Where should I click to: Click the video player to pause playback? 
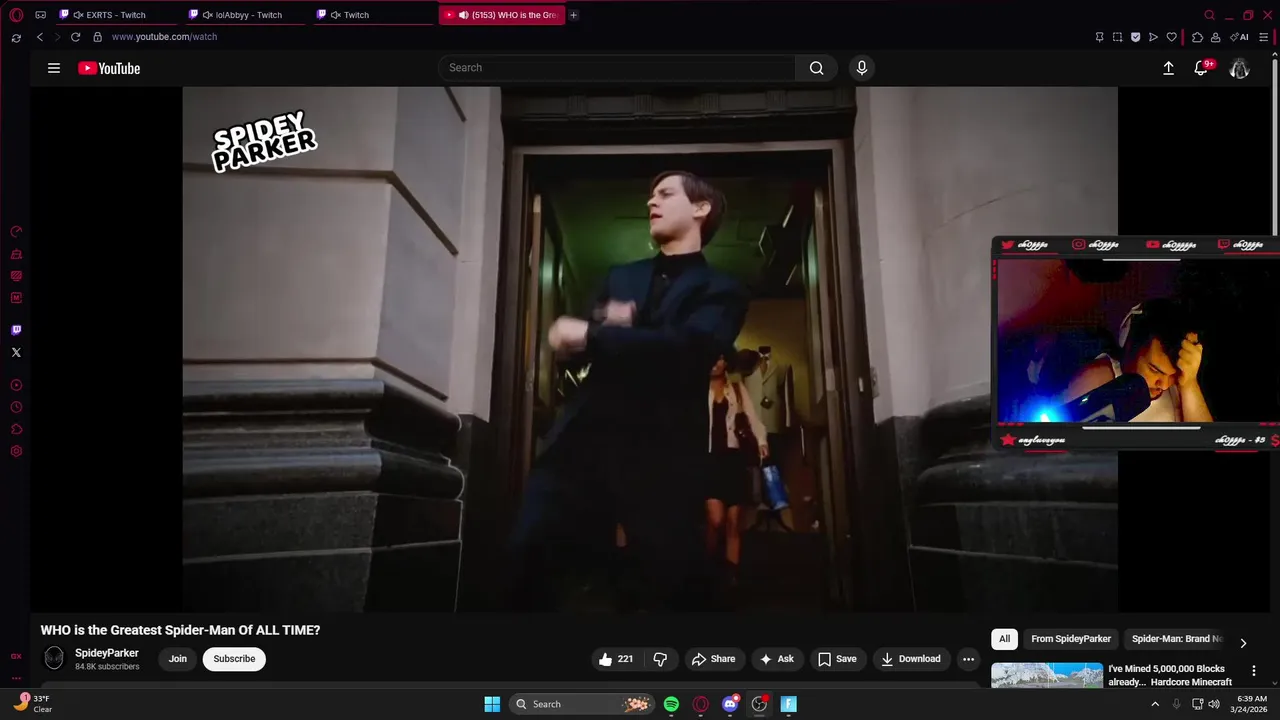coord(650,349)
